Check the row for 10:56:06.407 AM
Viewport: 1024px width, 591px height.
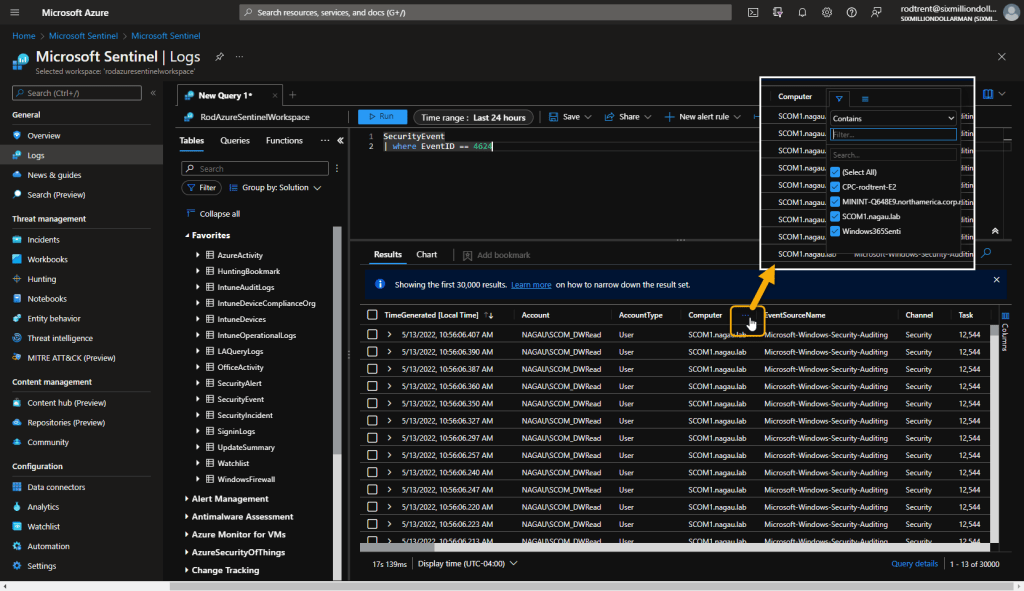point(372,334)
